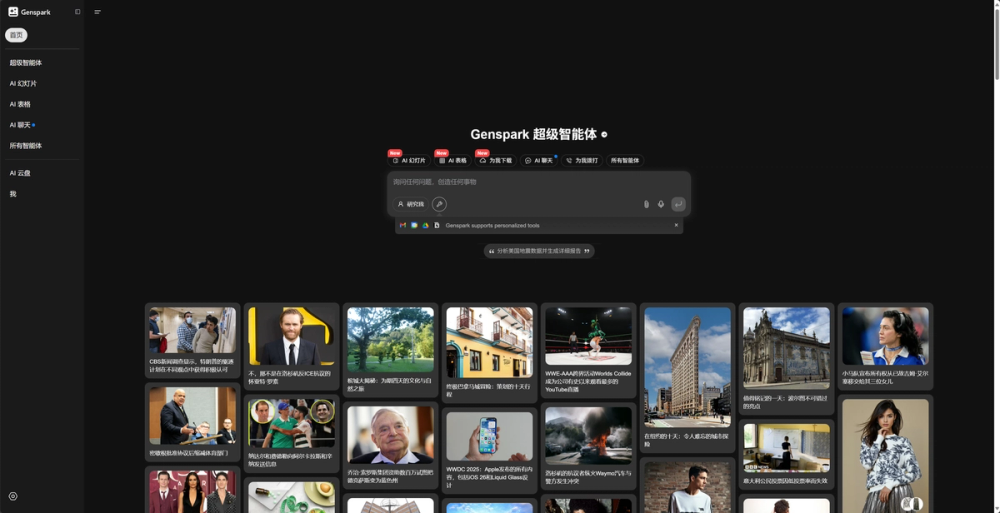Open the WWE-AAA Worlds Collide article card
The height and width of the screenshot is (513, 1000).
[589, 350]
